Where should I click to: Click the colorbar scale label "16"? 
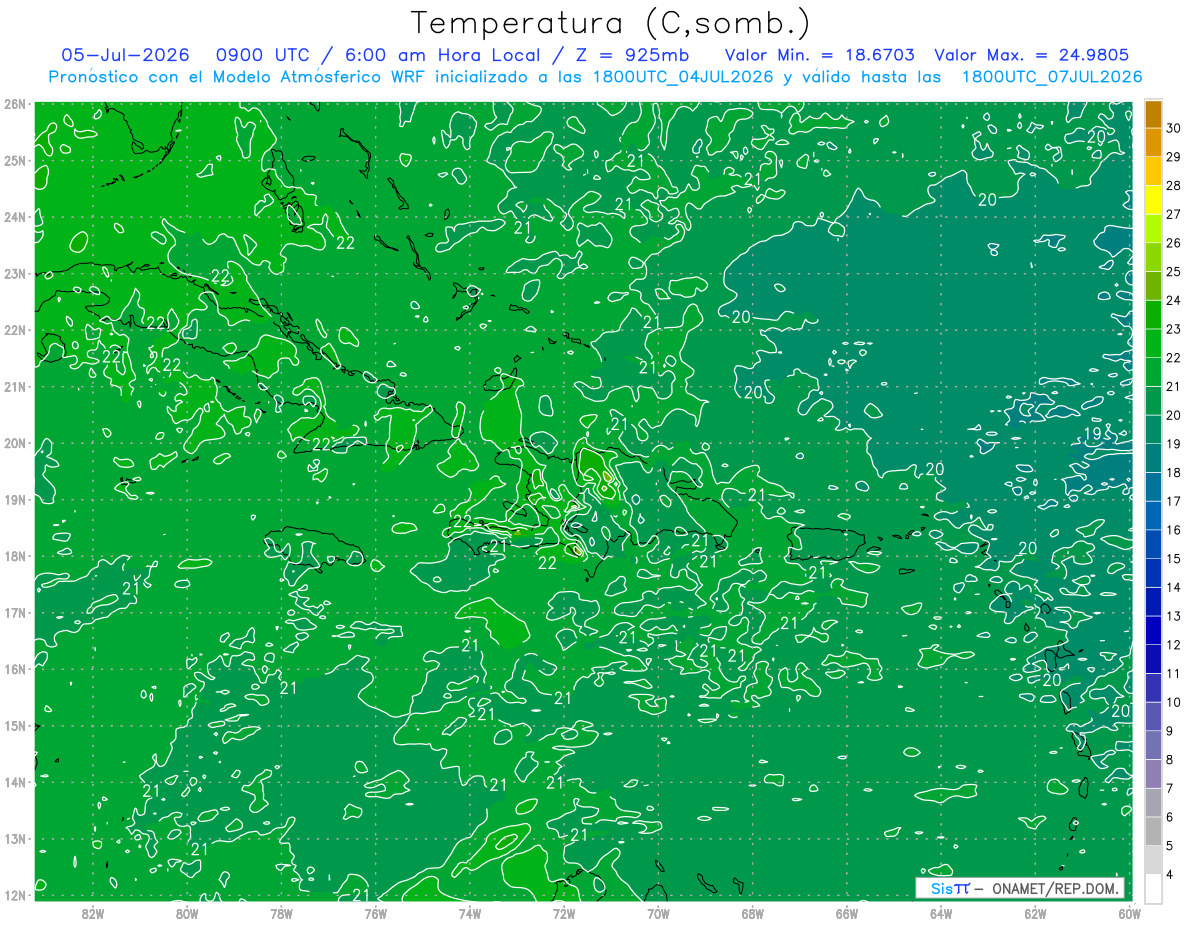1174,530
